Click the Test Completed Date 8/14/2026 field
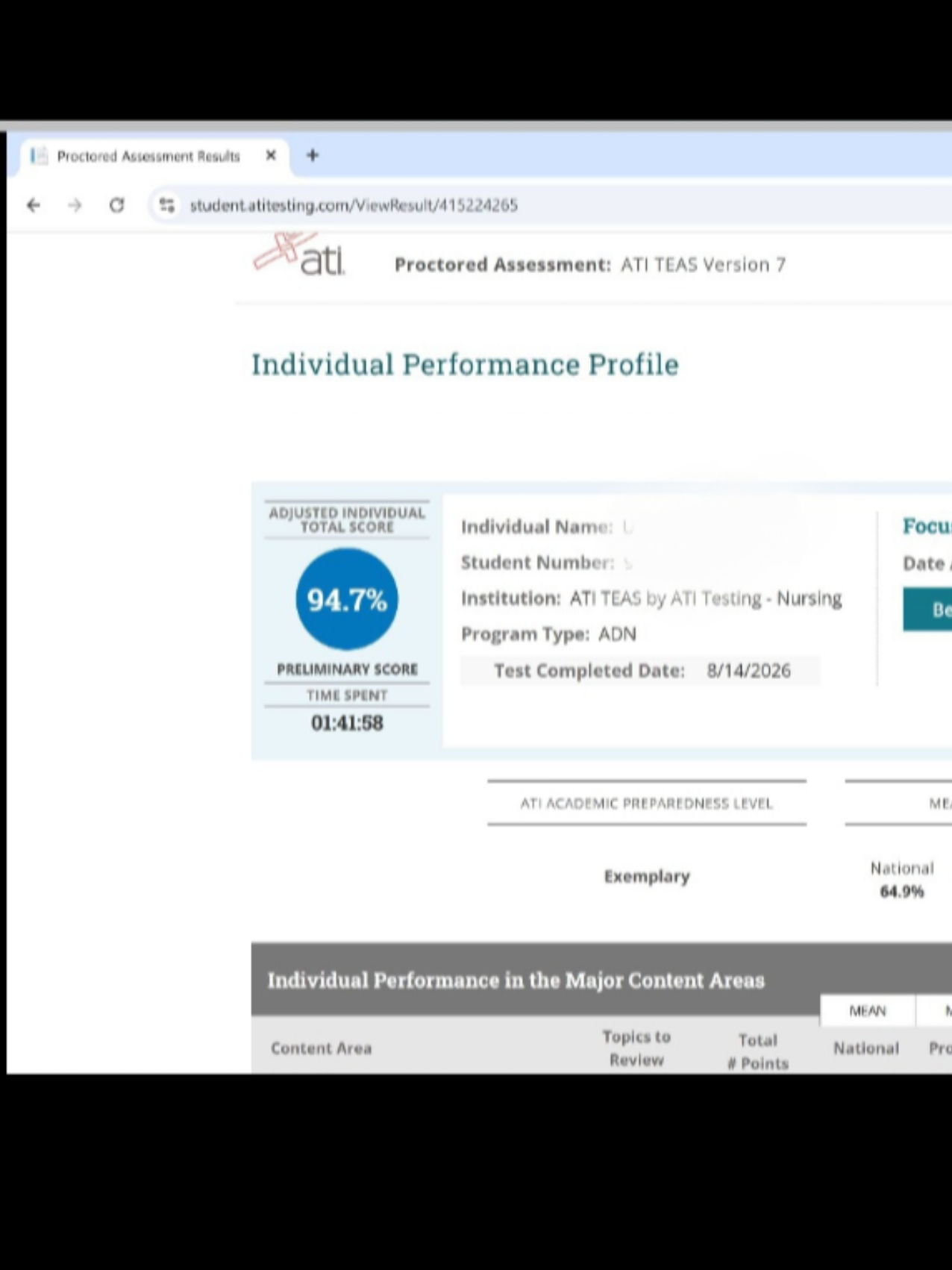This screenshot has height=1270, width=952. click(640, 671)
